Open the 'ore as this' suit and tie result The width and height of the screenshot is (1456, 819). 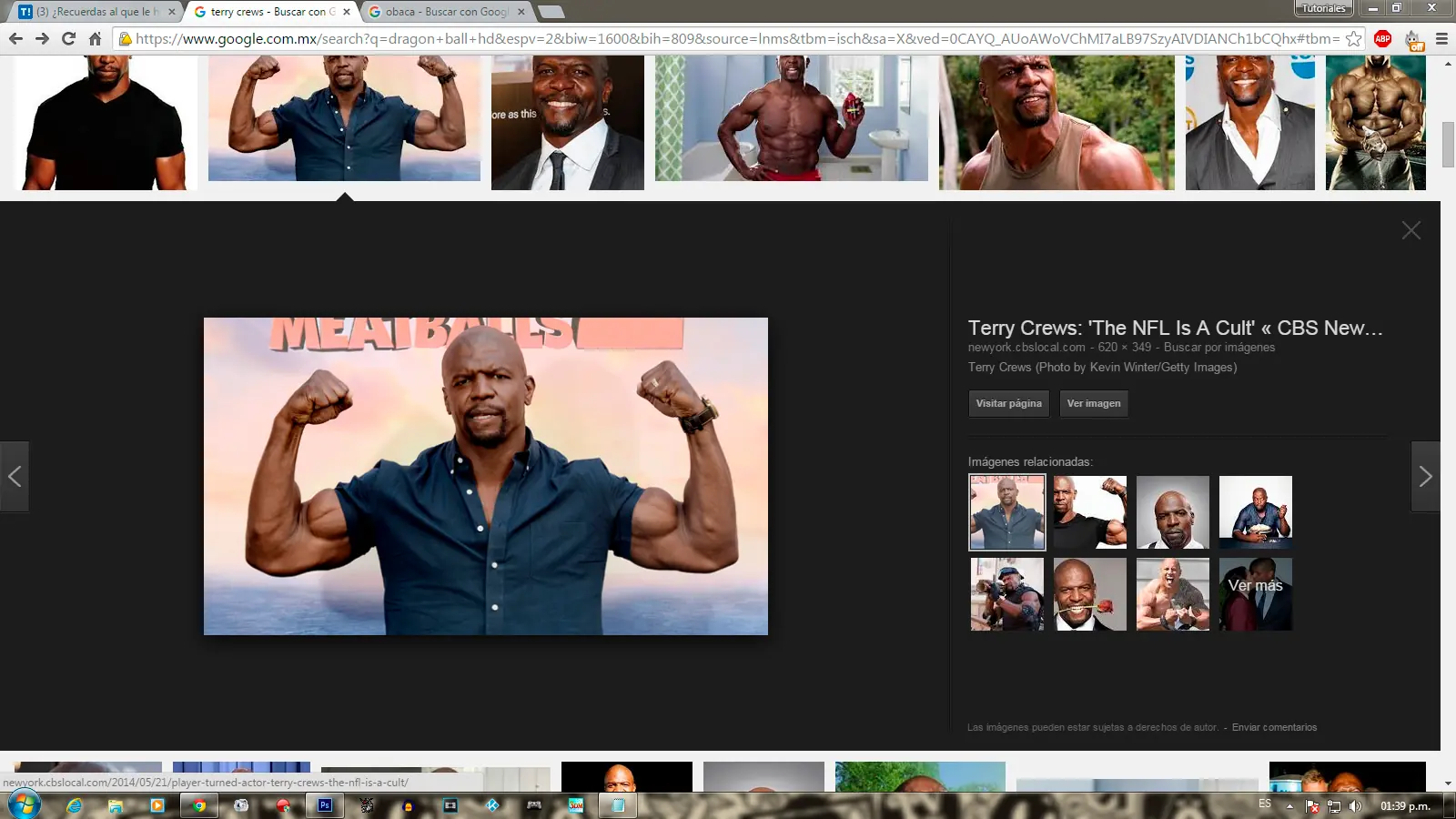pyautogui.click(x=568, y=123)
